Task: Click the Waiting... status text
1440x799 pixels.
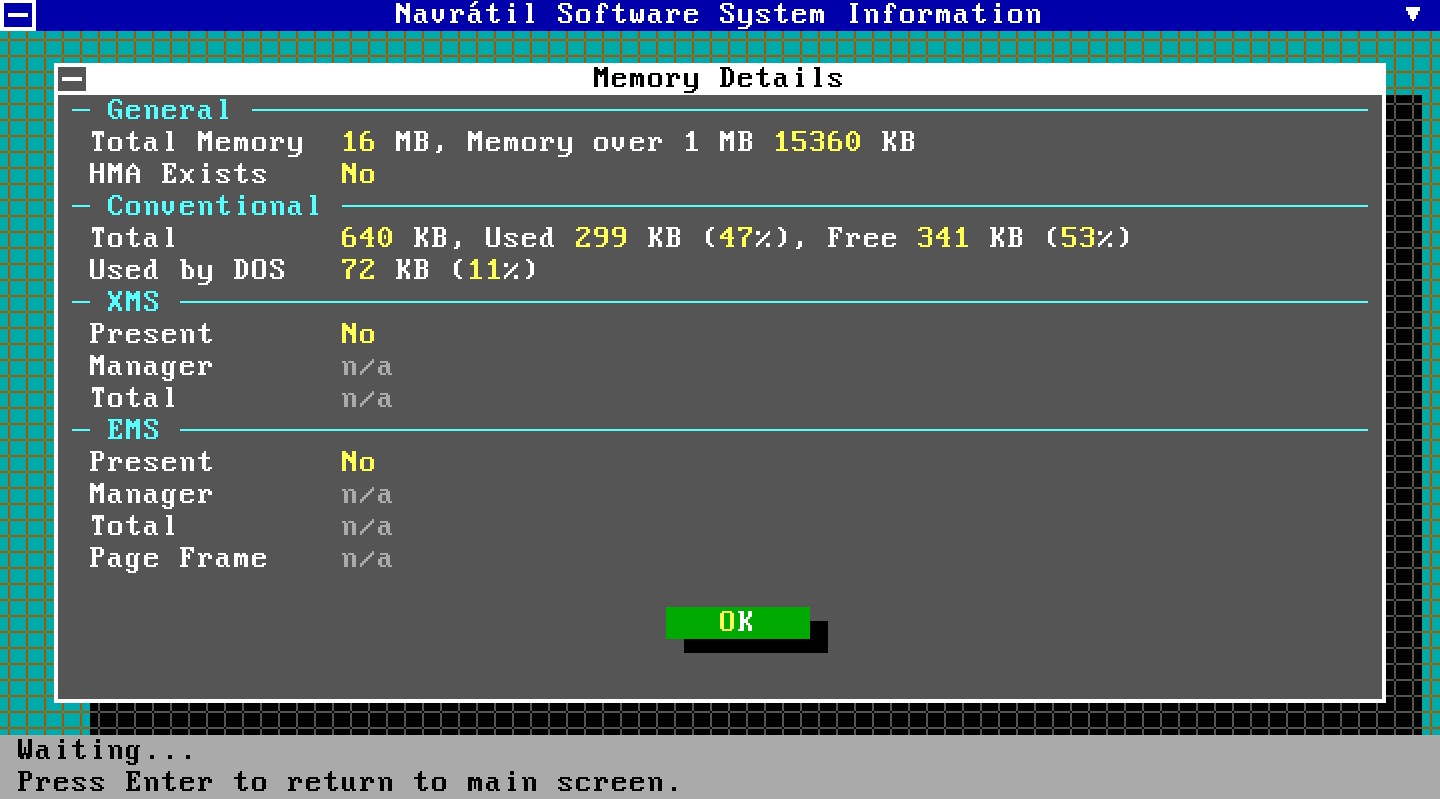Action: (106, 750)
